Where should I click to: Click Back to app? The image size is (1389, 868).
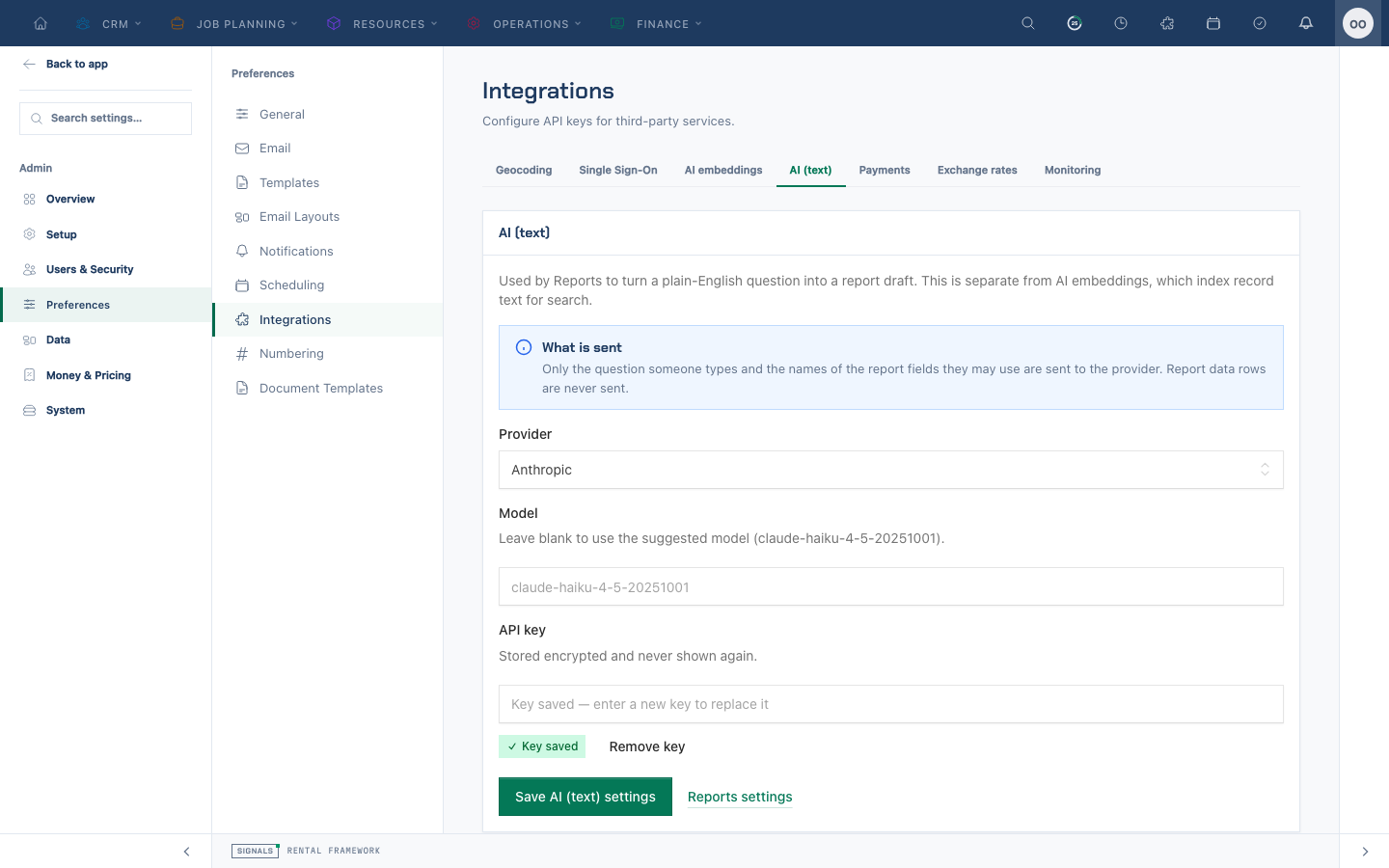[77, 64]
